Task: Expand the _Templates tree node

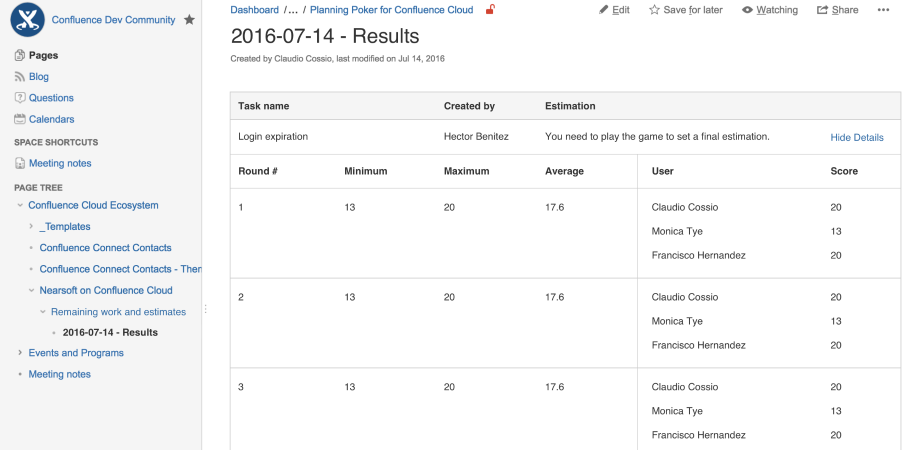Action: coord(31,226)
